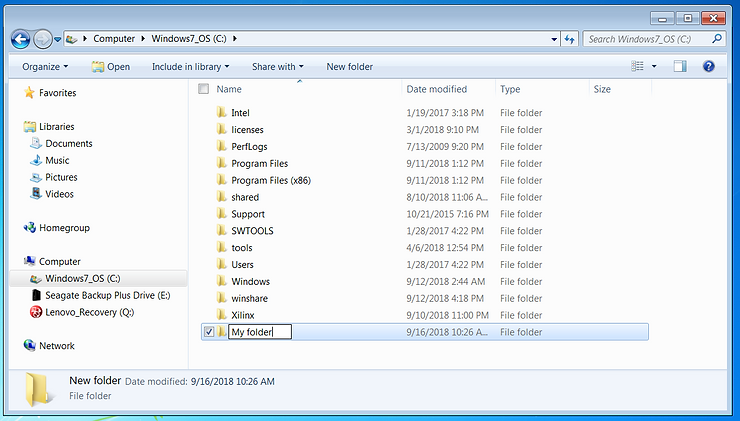Uncheck the checkbox next to My folder
The image size is (740, 421).
tap(209, 332)
